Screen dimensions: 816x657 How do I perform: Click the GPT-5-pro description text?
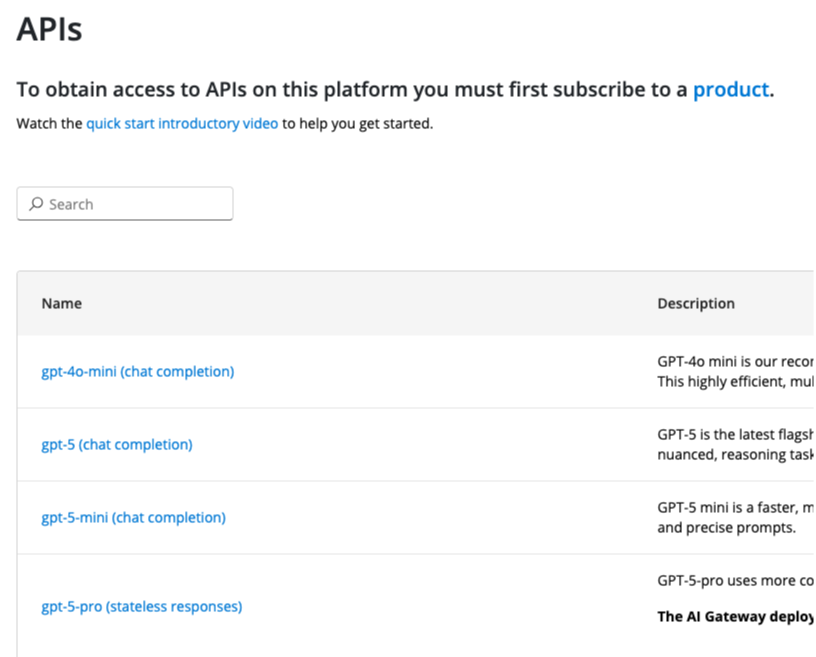point(735,580)
